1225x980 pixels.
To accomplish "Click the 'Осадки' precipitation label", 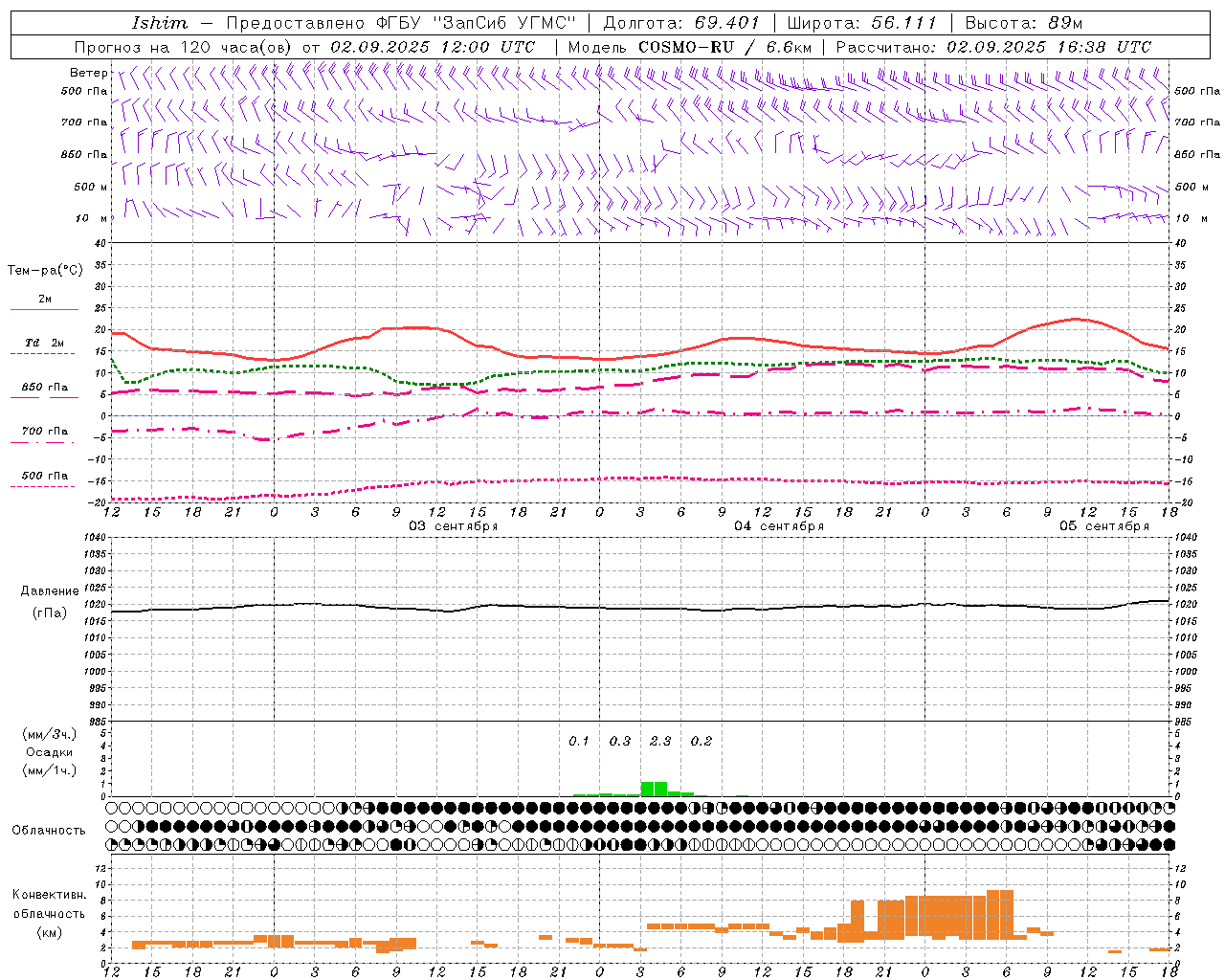I will [50, 752].
